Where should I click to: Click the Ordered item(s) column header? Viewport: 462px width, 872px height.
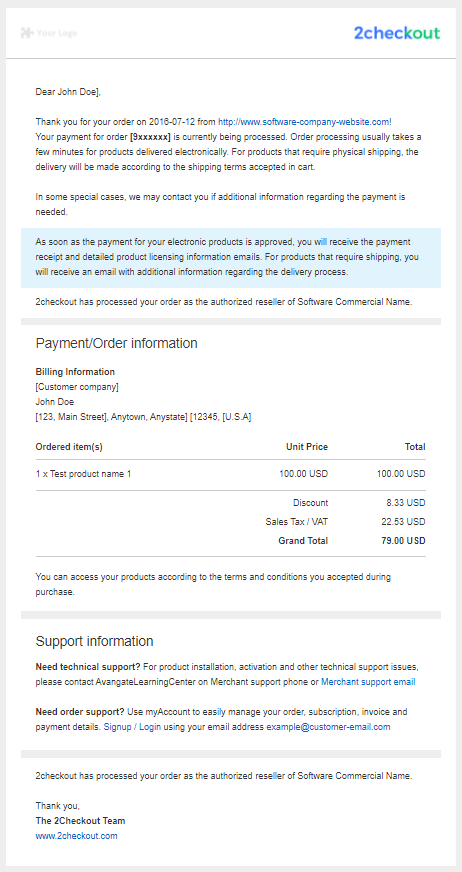click(69, 447)
